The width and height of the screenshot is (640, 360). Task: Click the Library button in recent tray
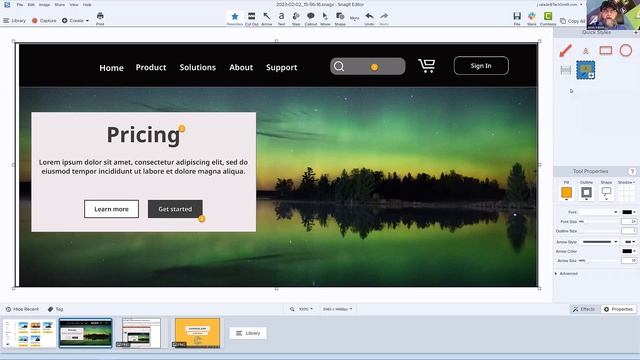click(248, 333)
